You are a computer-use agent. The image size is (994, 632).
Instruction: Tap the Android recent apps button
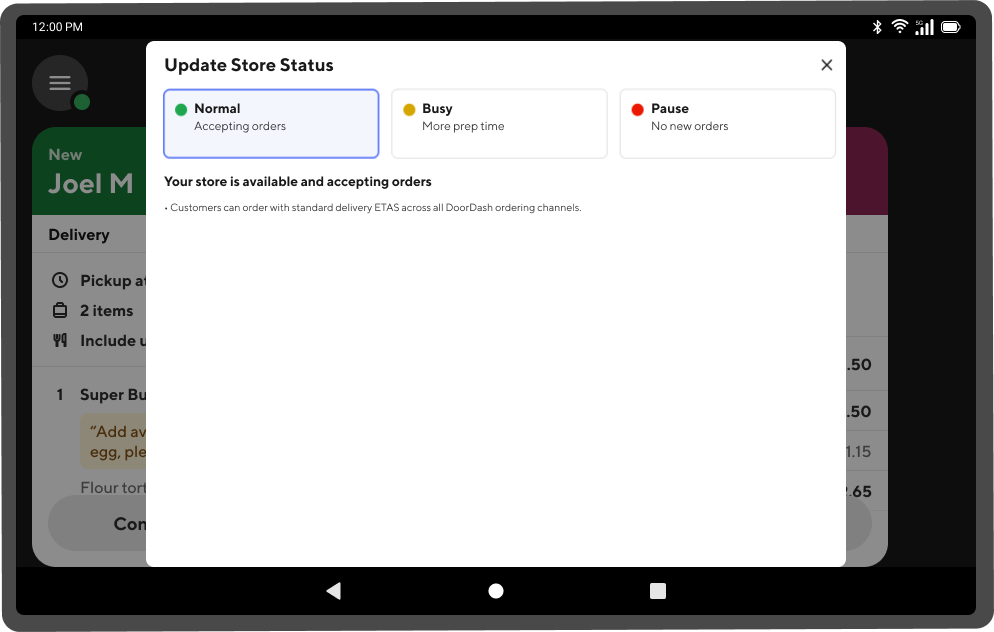[658, 591]
